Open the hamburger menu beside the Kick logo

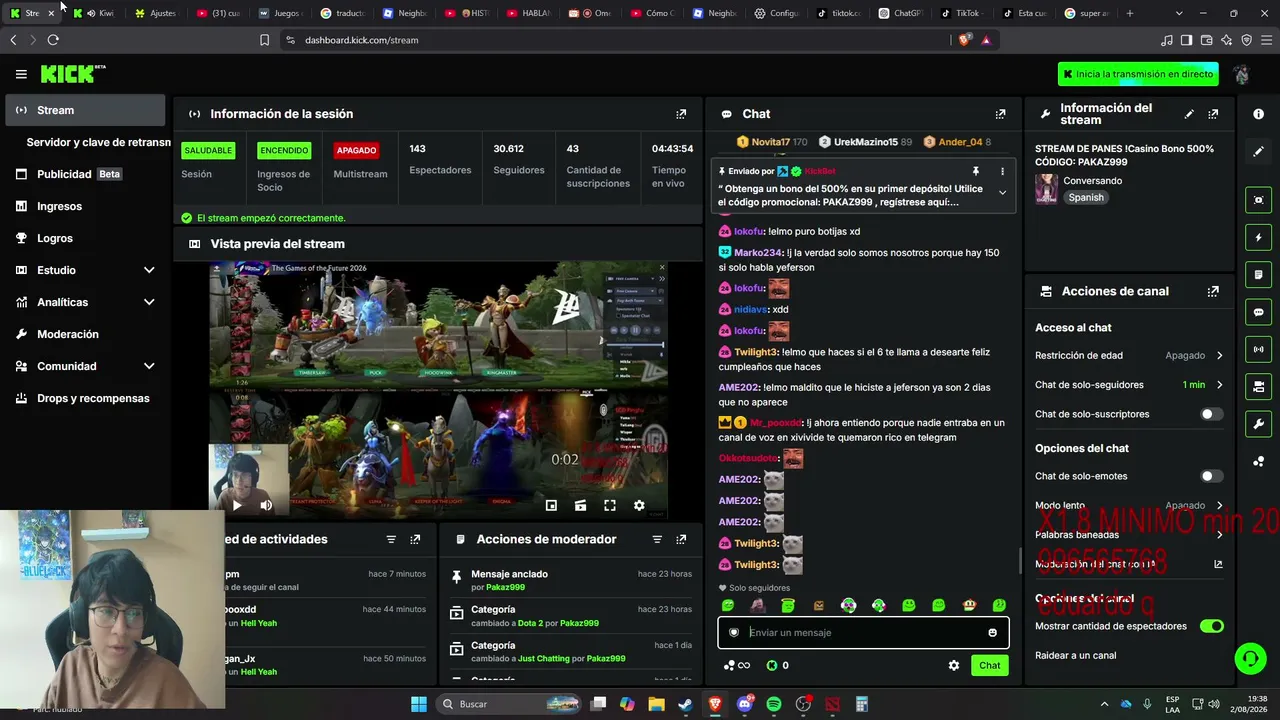pyautogui.click(x=21, y=74)
